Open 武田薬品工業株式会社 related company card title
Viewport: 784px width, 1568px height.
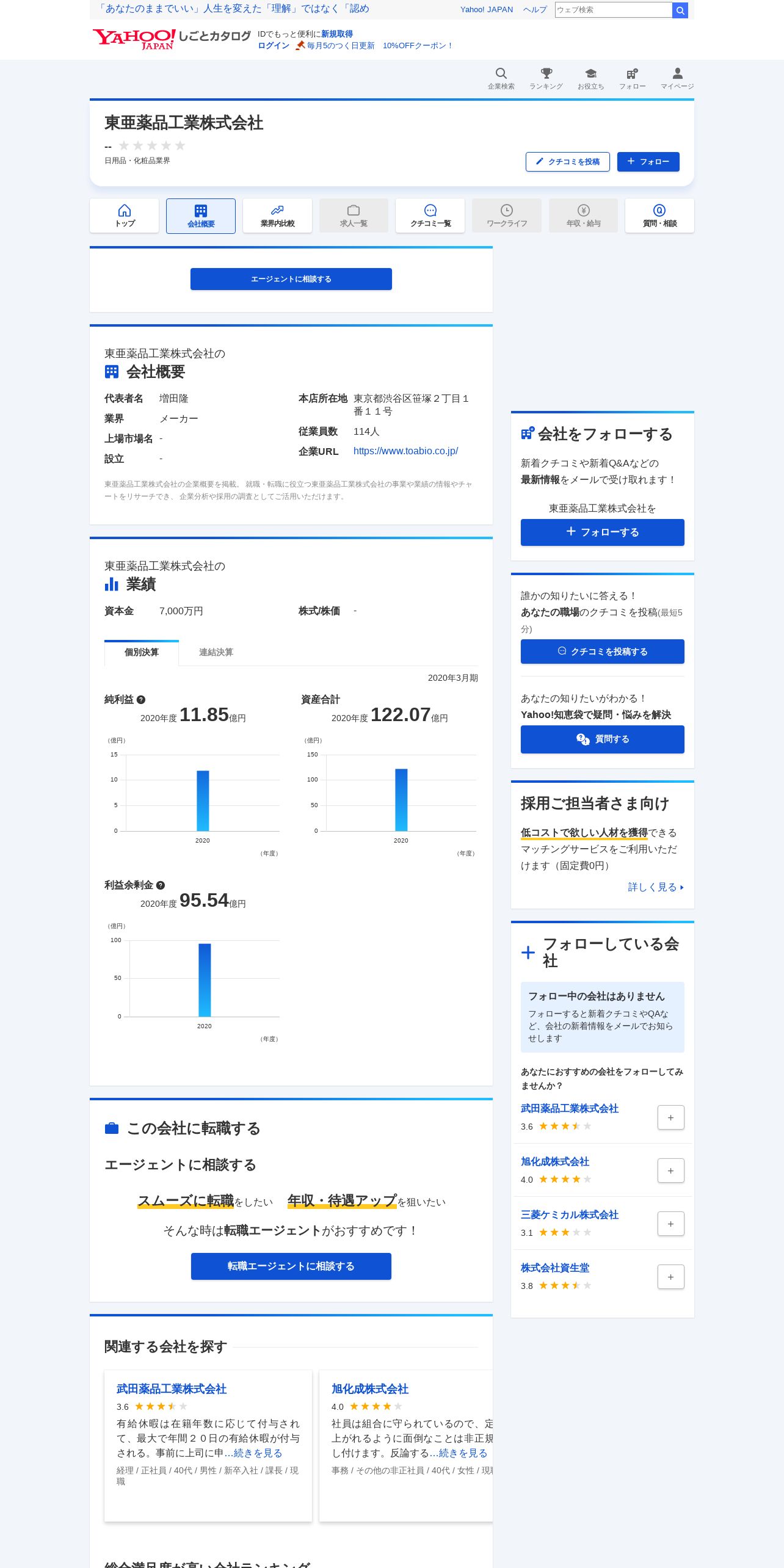172,1389
